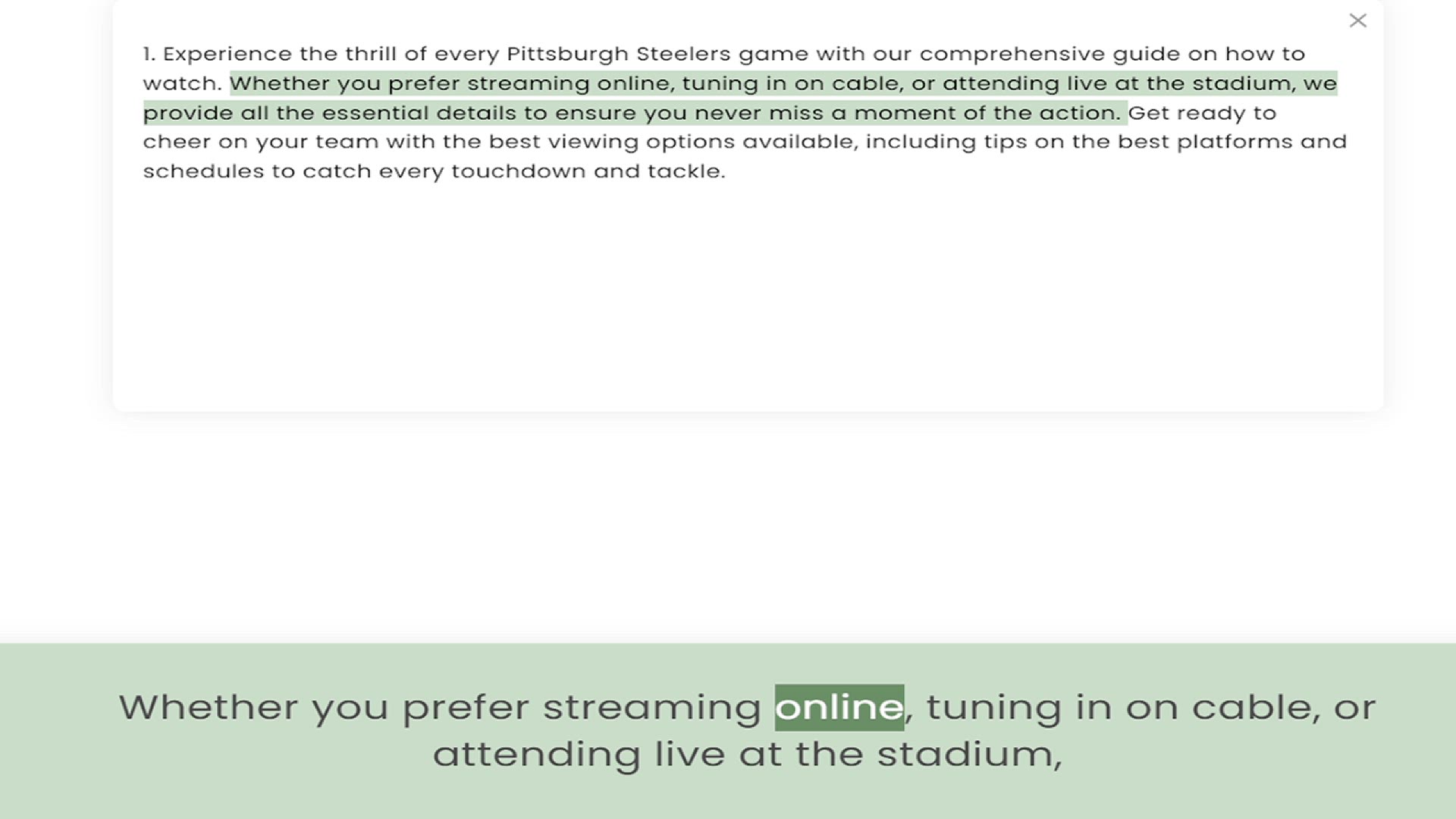
Task: Click the highlighted word "online" in the caption
Action: click(x=839, y=707)
